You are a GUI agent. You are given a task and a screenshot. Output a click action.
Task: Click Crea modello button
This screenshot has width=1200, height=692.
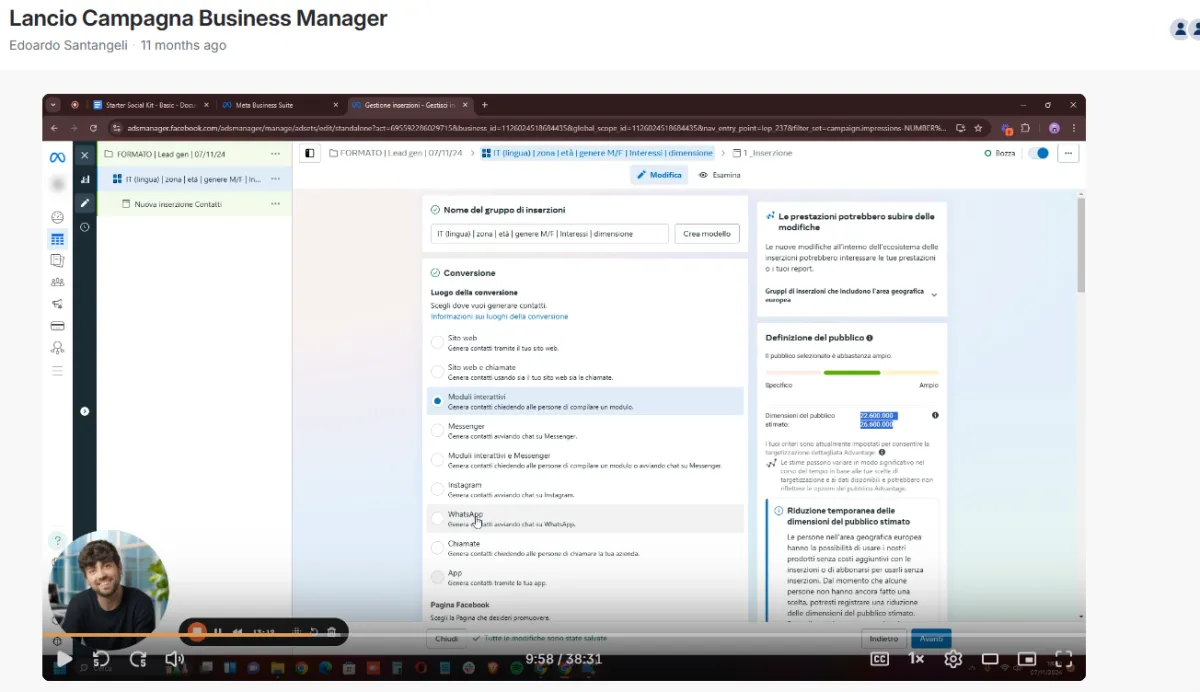pos(707,233)
